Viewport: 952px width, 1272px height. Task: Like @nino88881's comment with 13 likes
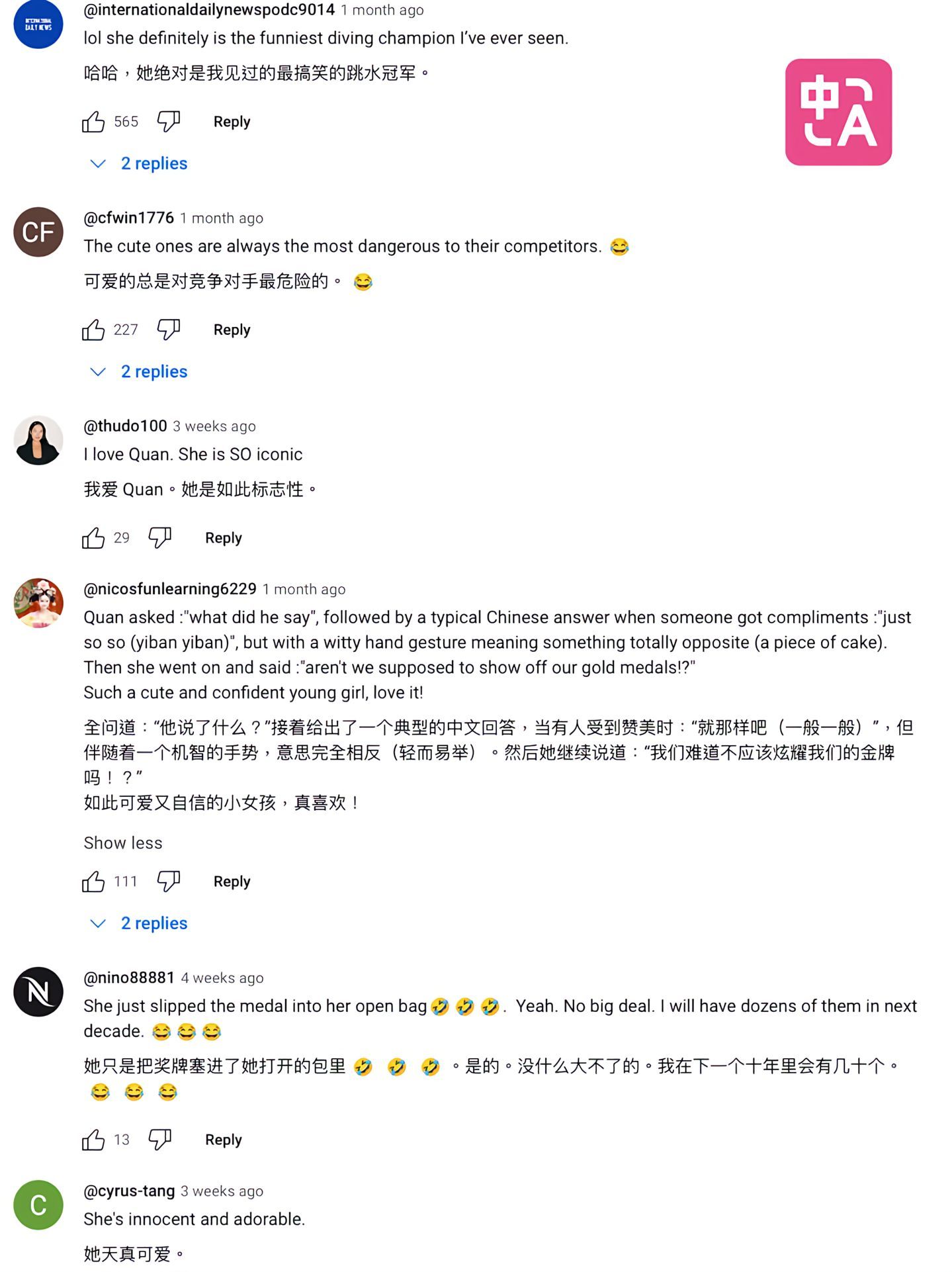click(93, 1139)
